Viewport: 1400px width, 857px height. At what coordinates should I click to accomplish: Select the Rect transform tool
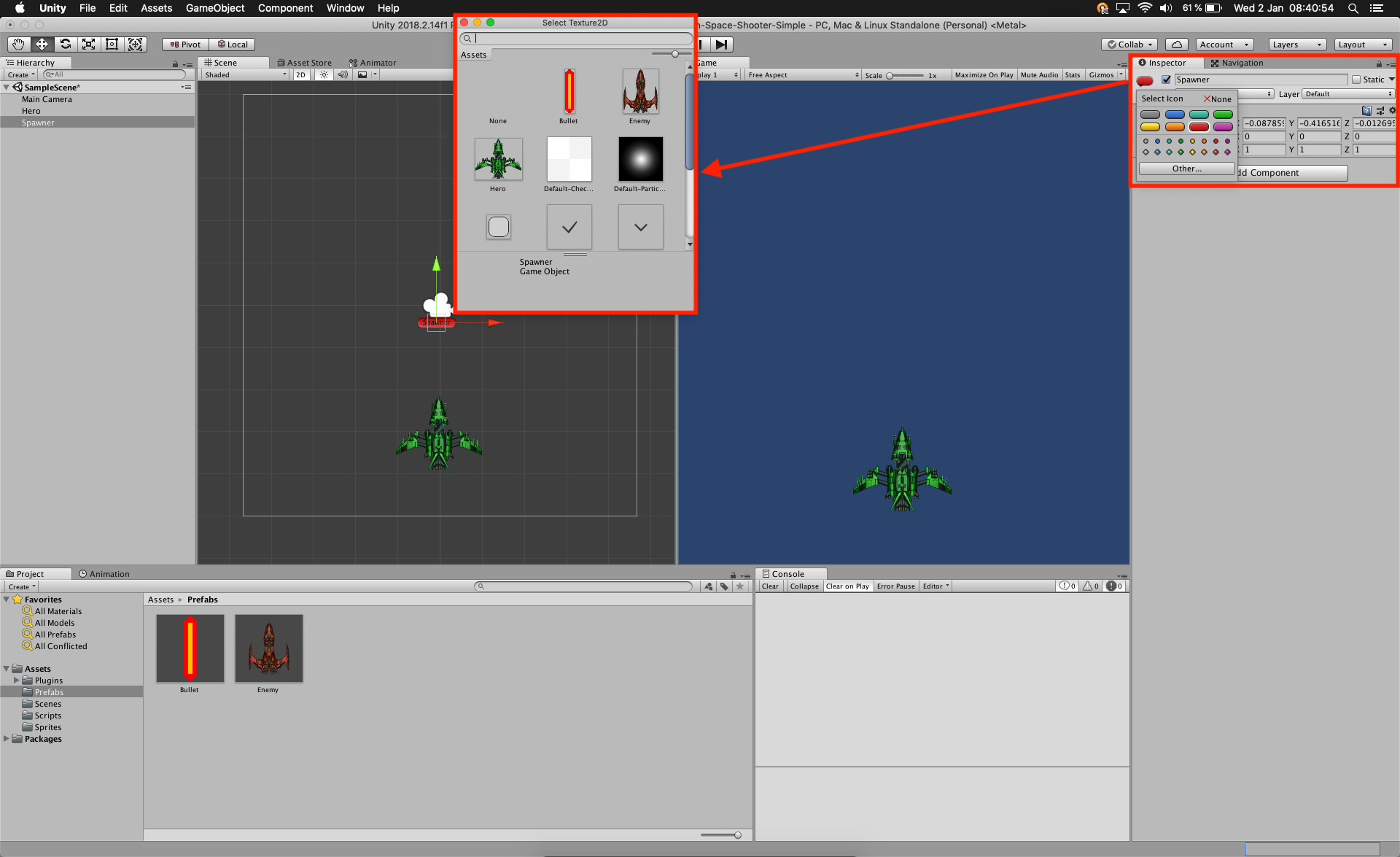112,44
